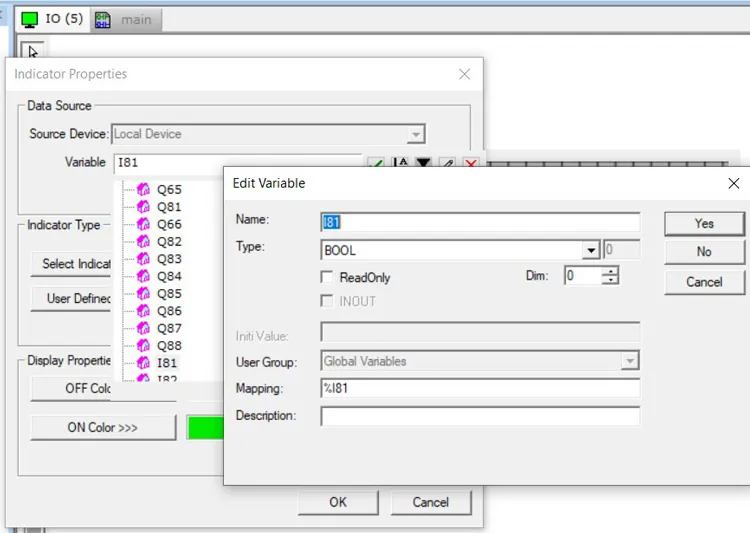
Task: Open the Source Device dropdown
Action: coord(416,134)
